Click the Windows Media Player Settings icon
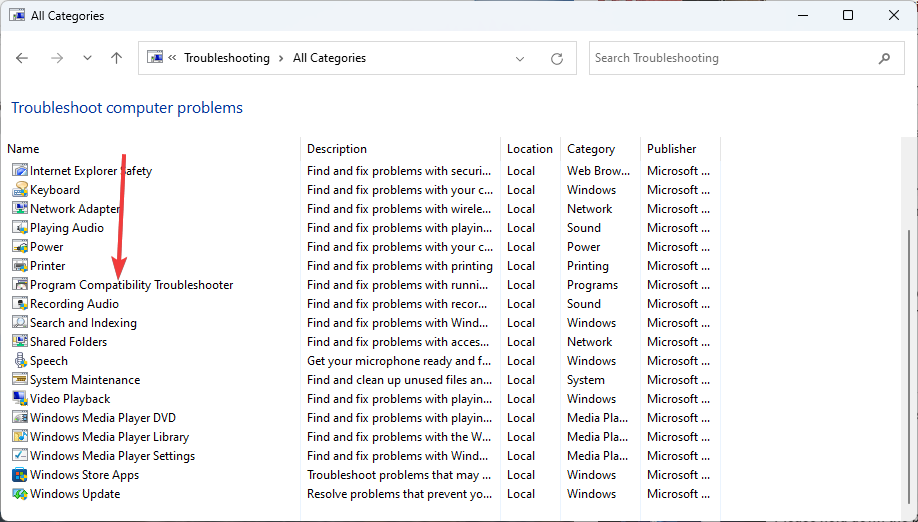This screenshot has height=522, width=918. coord(20,456)
